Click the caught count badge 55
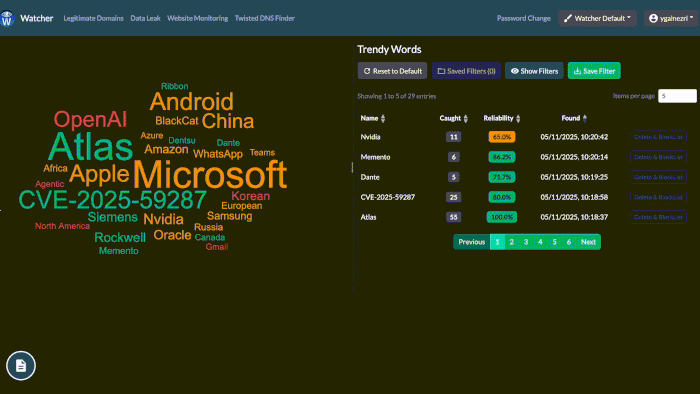Viewport: 700px width, 394px height. tap(454, 217)
